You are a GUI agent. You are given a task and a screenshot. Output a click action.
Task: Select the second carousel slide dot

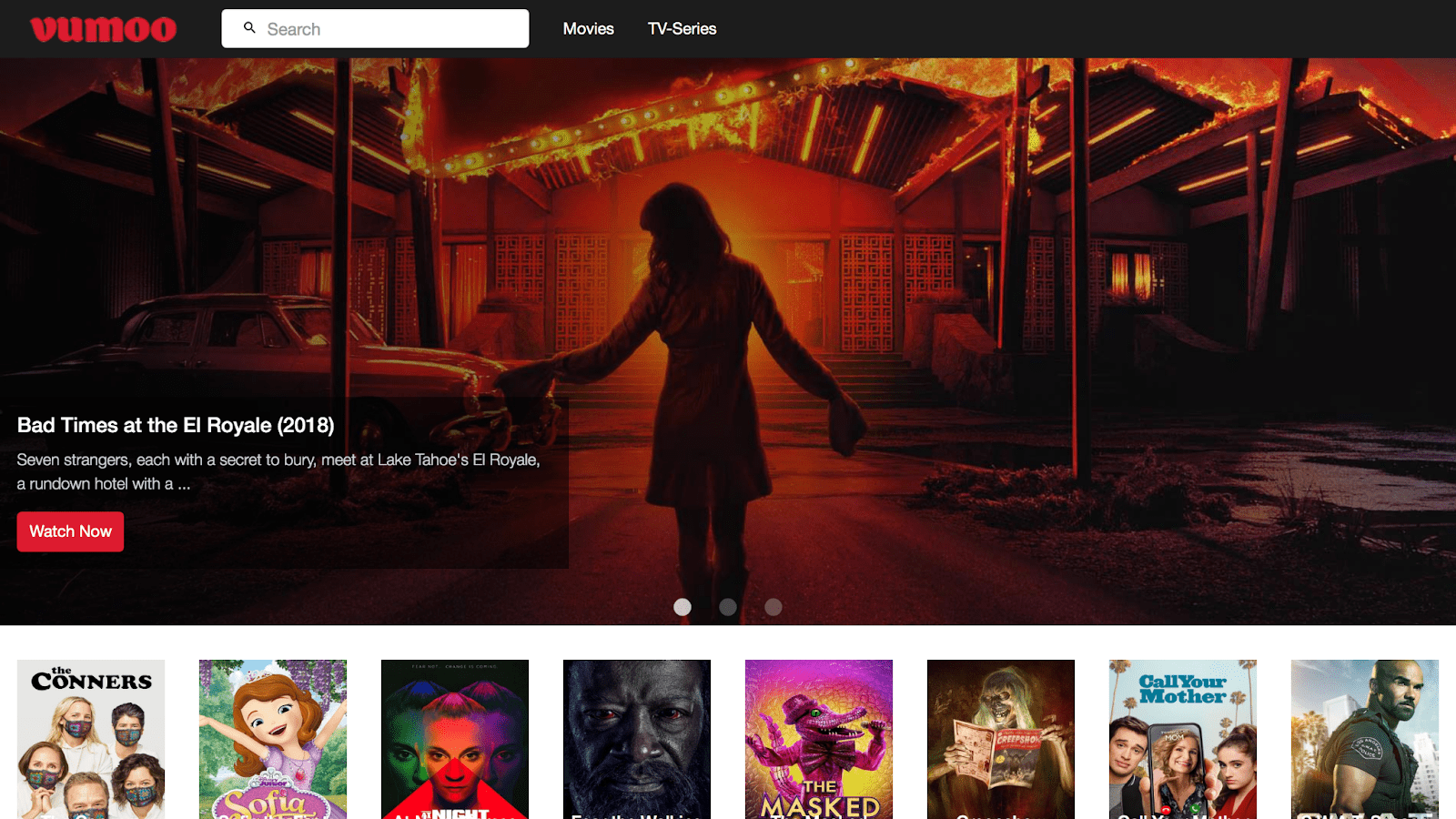pyautogui.click(x=728, y=607)
